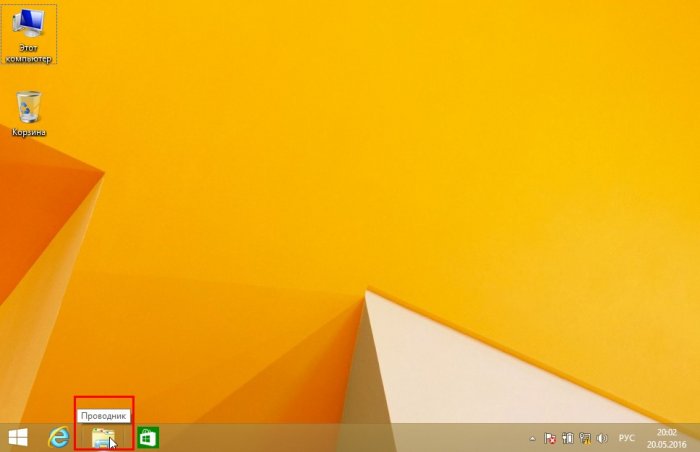Open the green Windows Store taskbar icon
The image size is (700, 452).
tap(148, 438)
